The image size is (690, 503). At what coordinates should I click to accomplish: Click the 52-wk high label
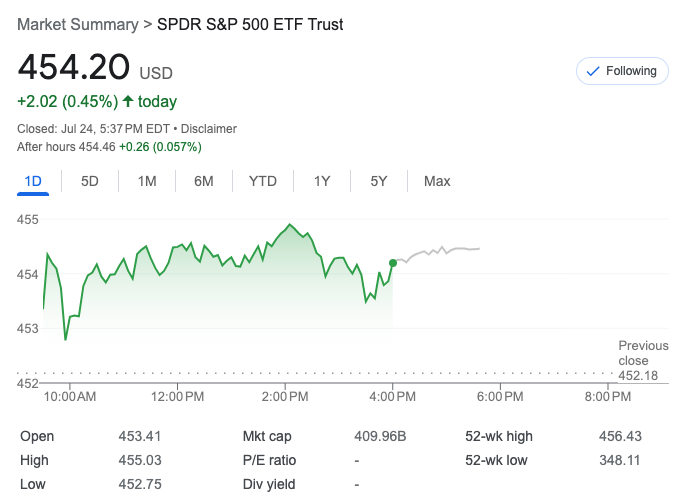point(500,436)
